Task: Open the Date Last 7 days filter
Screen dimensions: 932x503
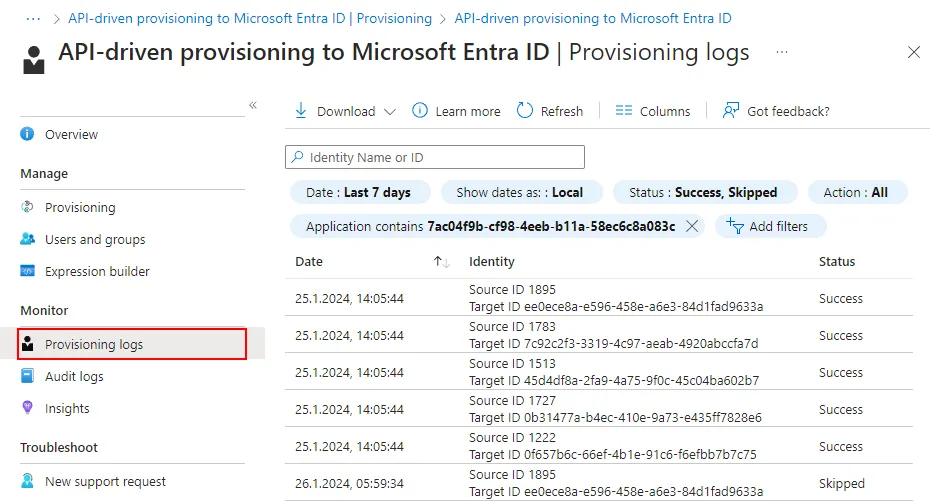Action: 358,192
